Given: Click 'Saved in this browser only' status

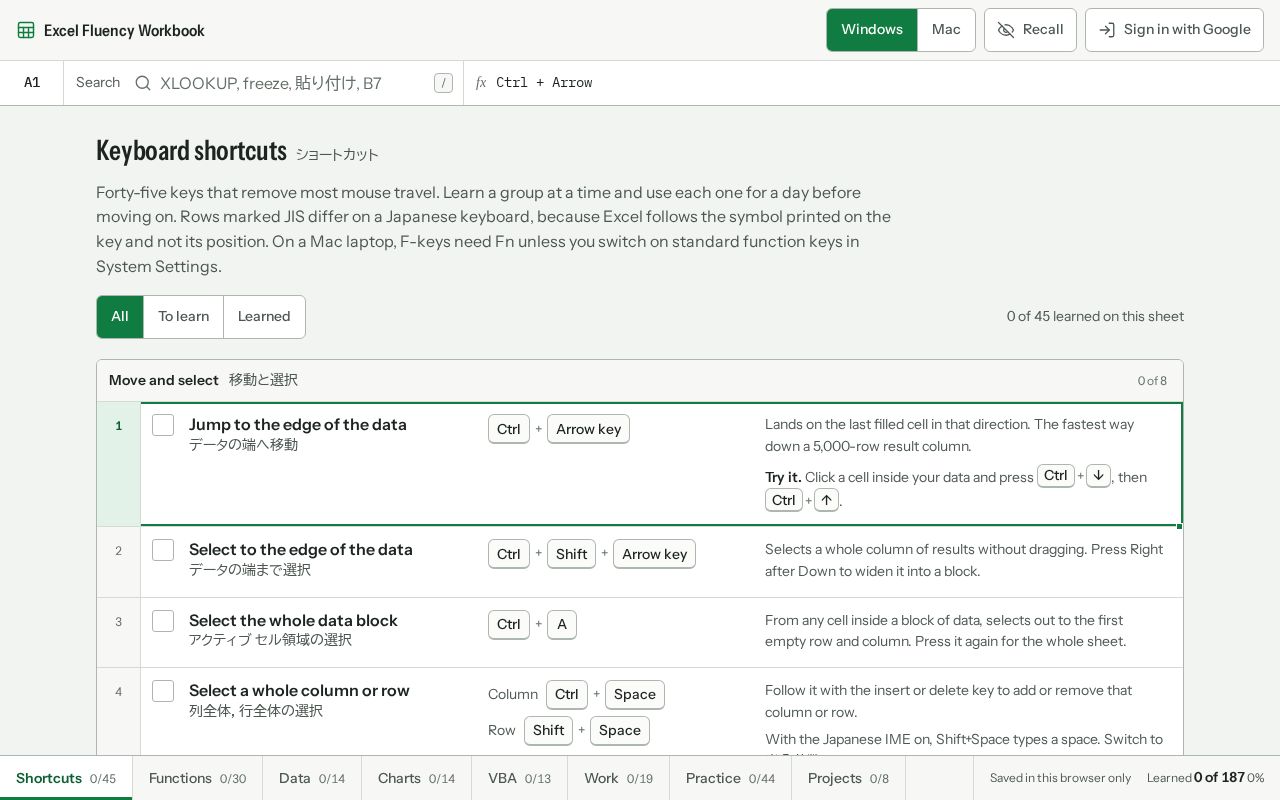Looking at the screenshot, I should [1060, 778].
